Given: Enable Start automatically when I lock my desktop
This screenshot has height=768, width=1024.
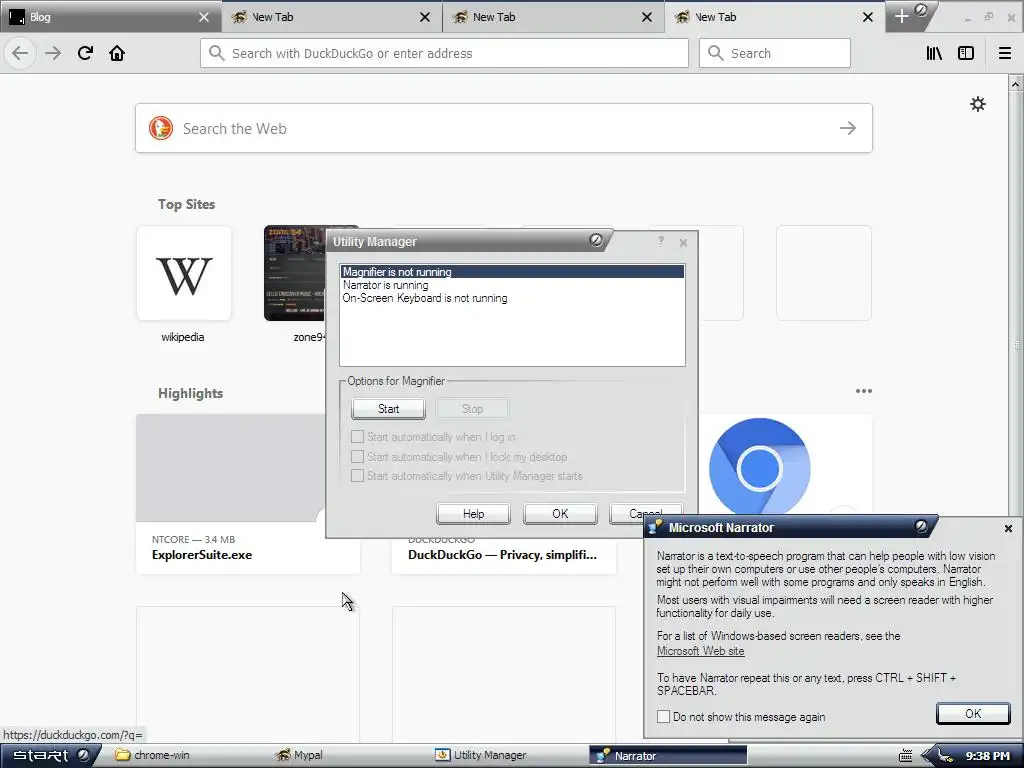Looking at the screenshot, I should (x=357, y=456).
